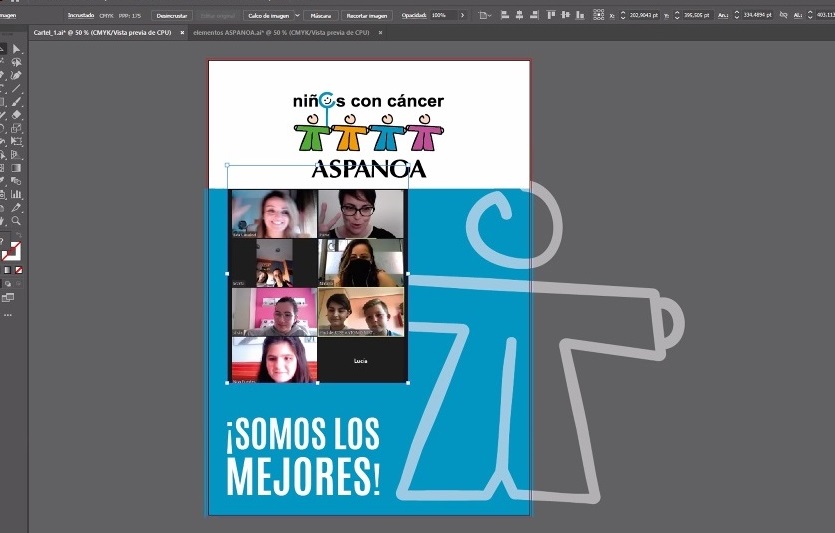
Task: Set fill to None button
Action: pyautogui.click(x=19, y=270)
